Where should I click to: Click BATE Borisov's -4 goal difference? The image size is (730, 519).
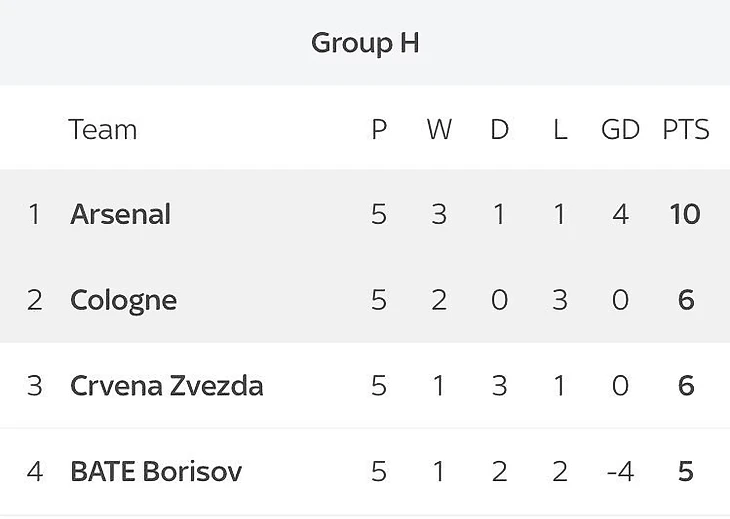tap(619, 471)
